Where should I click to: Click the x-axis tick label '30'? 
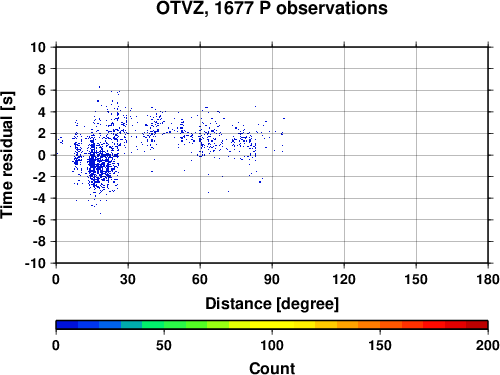click(128, 279)
